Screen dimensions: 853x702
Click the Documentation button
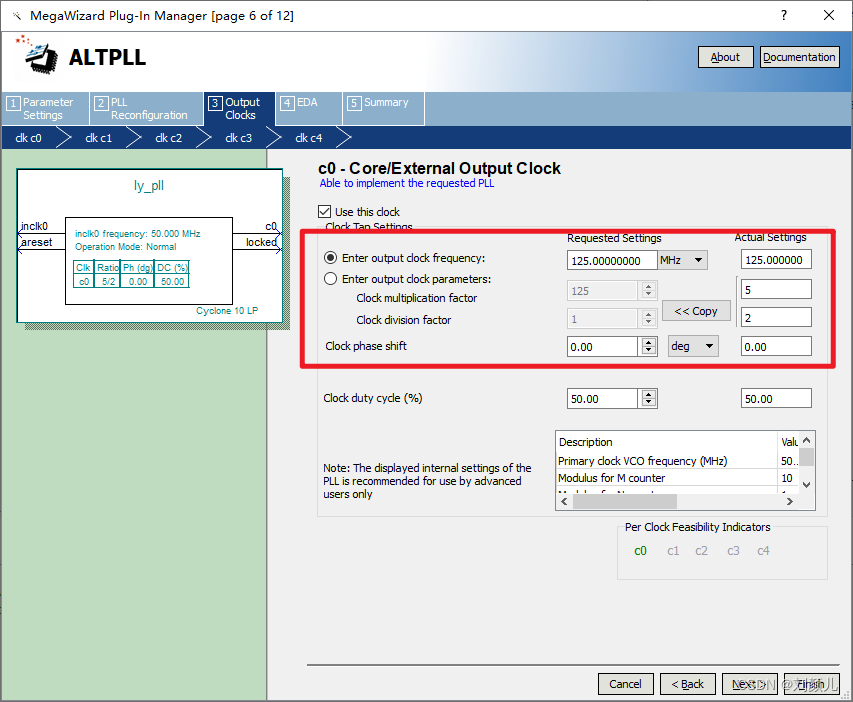tap(799, 57)
